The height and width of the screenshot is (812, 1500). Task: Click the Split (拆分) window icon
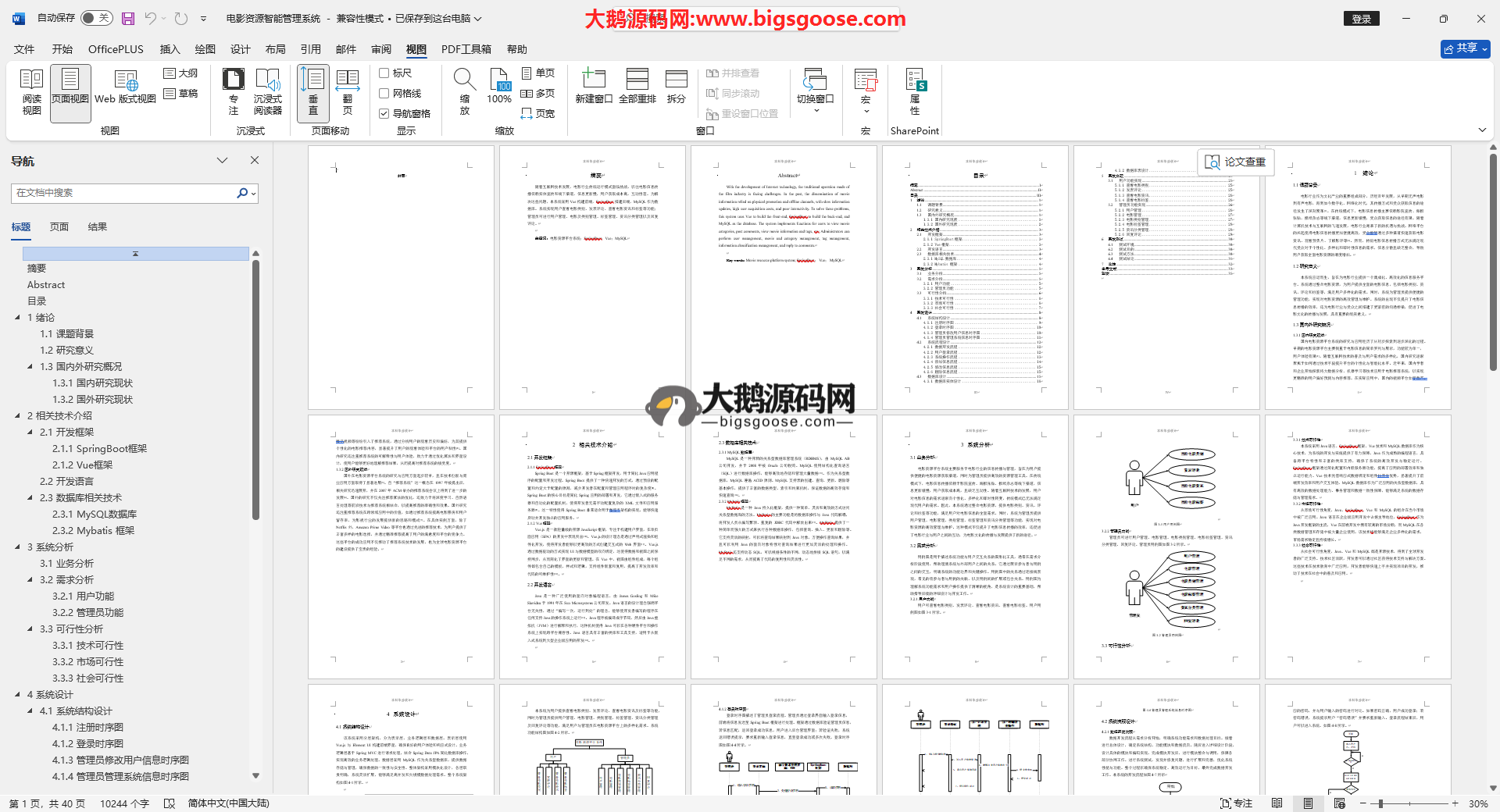tap(676, 87)
